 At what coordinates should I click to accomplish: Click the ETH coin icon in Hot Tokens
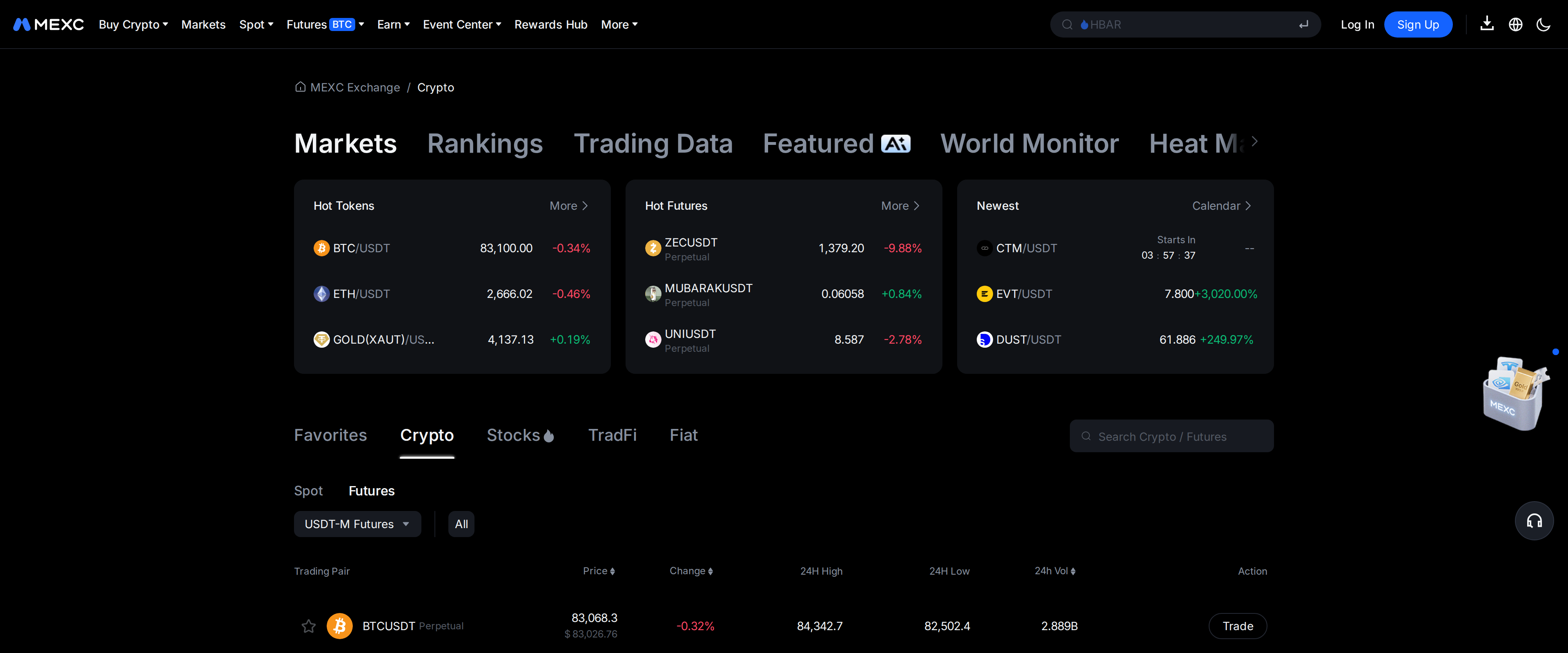[321, 293]
